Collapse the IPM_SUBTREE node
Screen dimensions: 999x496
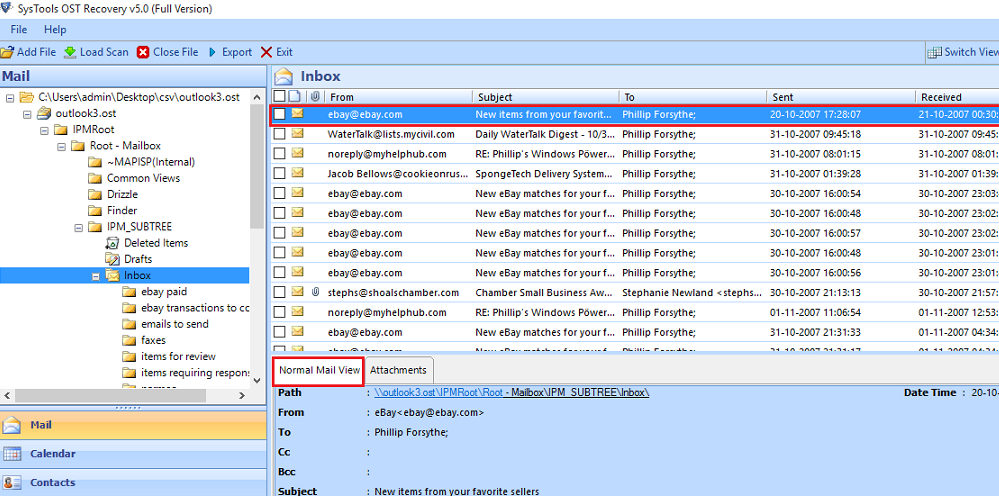(78, 227)
